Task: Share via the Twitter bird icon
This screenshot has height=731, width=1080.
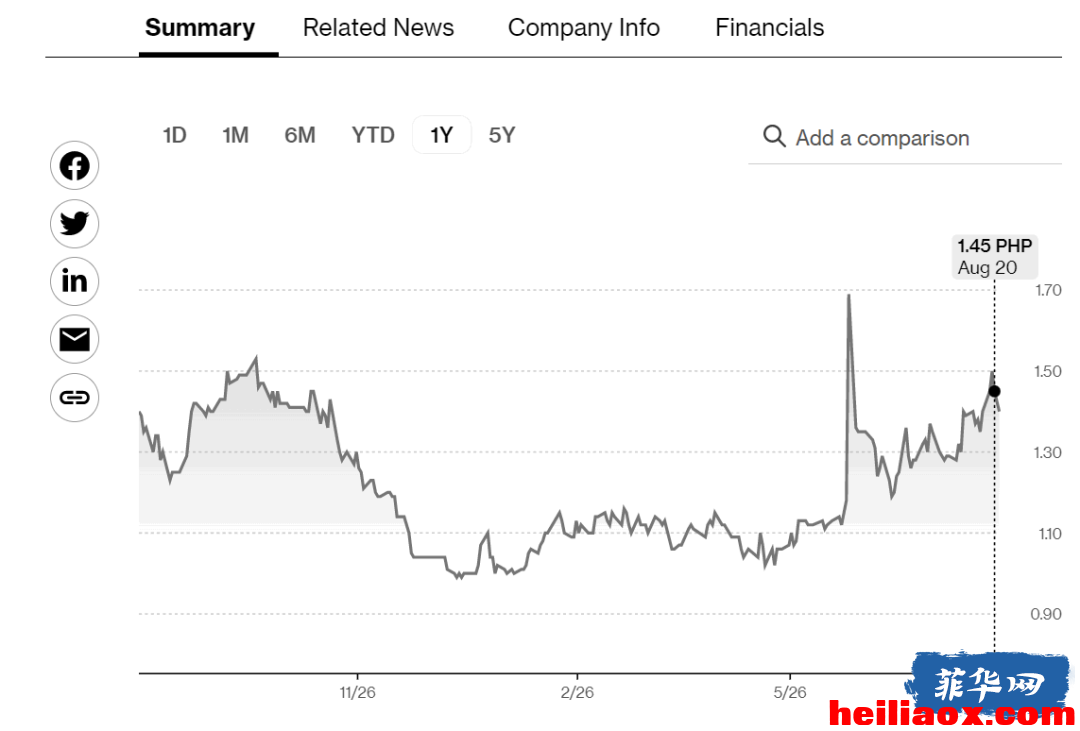Action: click(74, 224)
